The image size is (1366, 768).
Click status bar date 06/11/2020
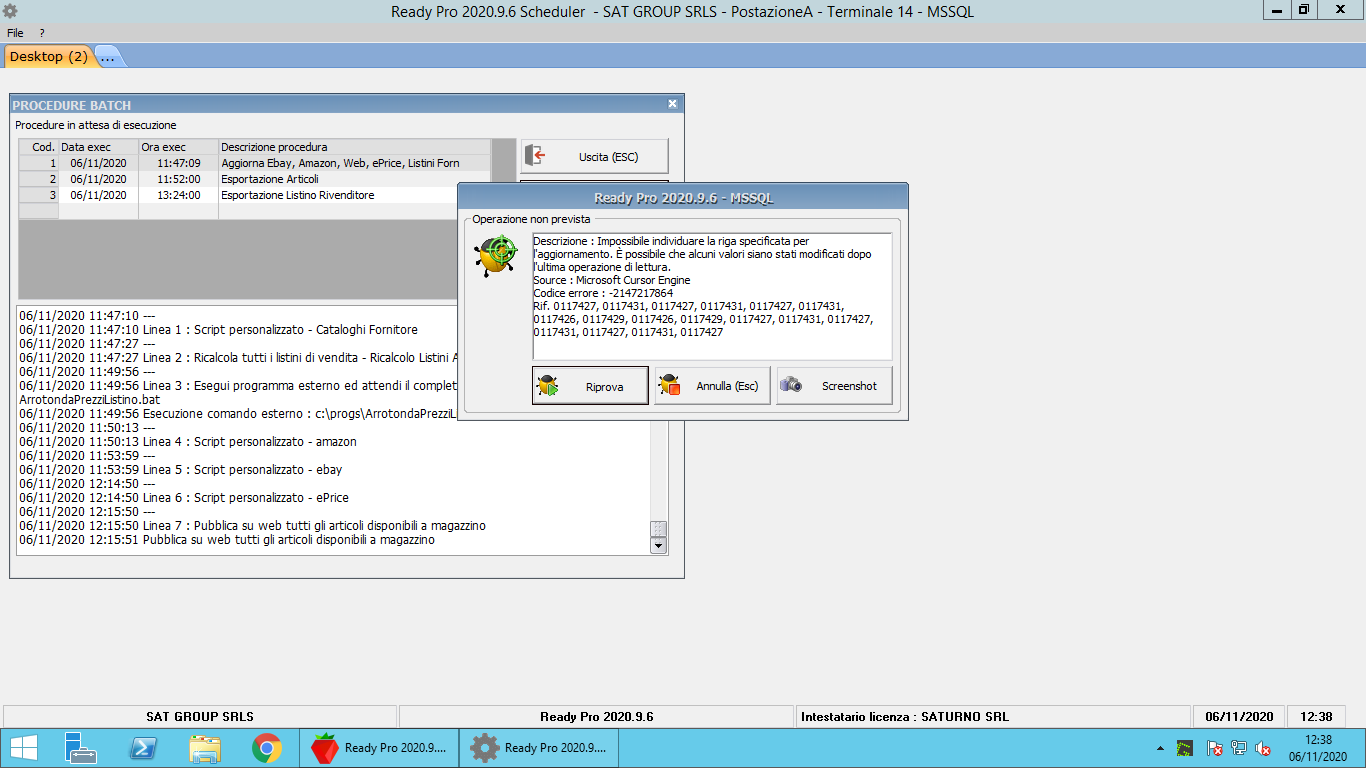coord(1239,717)
